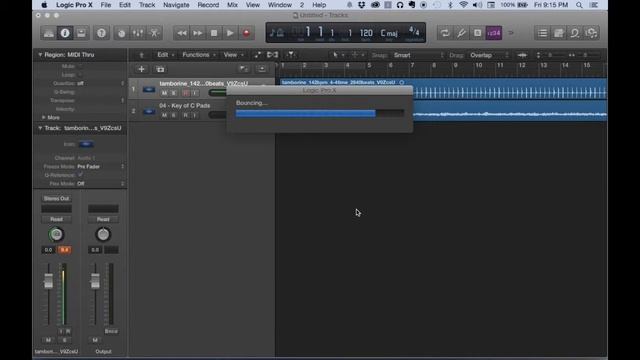The image size is (640, 360).
Task: Open the View menu in tracks area
Action: point(233,55)
